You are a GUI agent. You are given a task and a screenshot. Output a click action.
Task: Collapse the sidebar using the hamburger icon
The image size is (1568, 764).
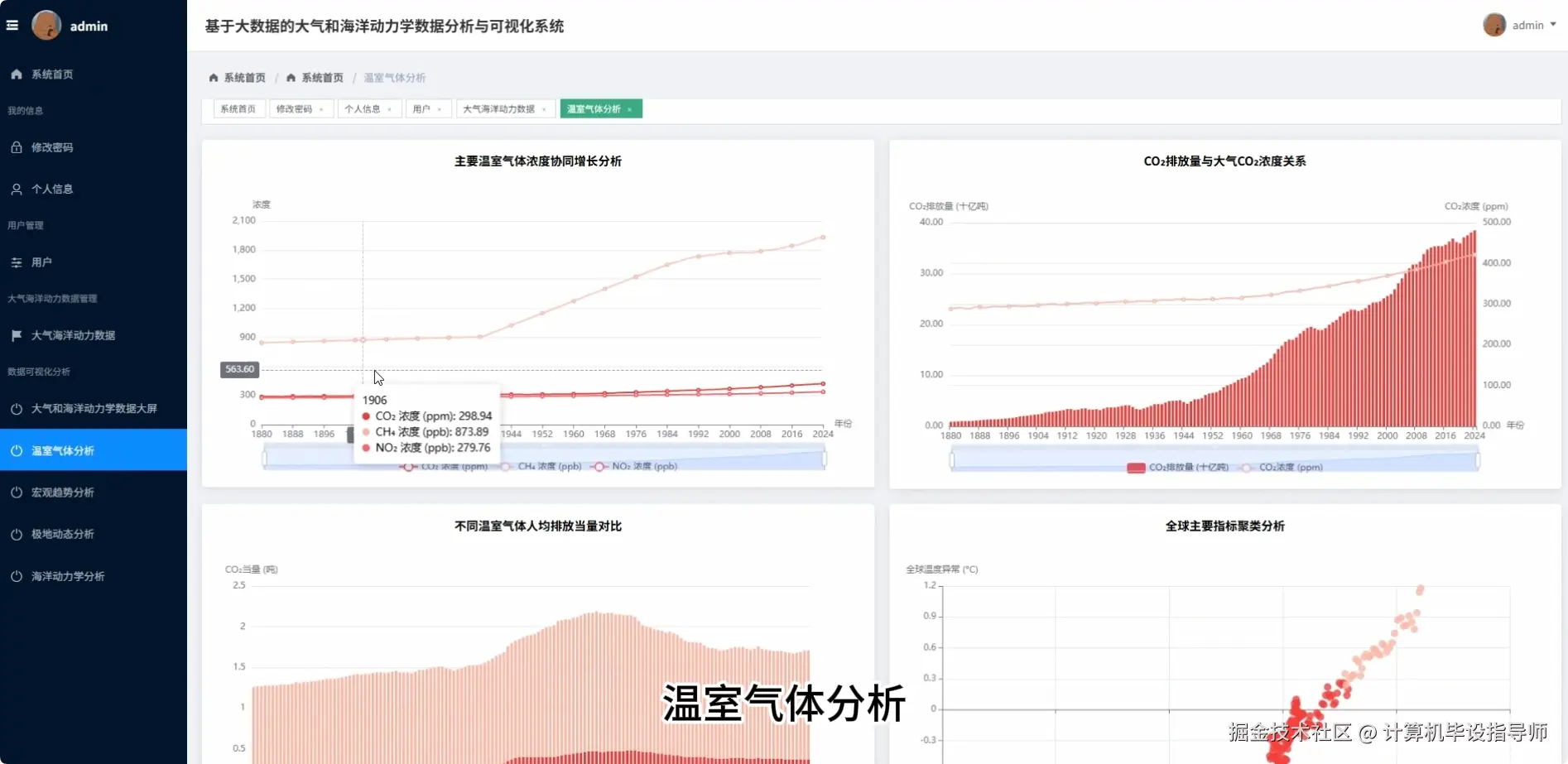12,25
